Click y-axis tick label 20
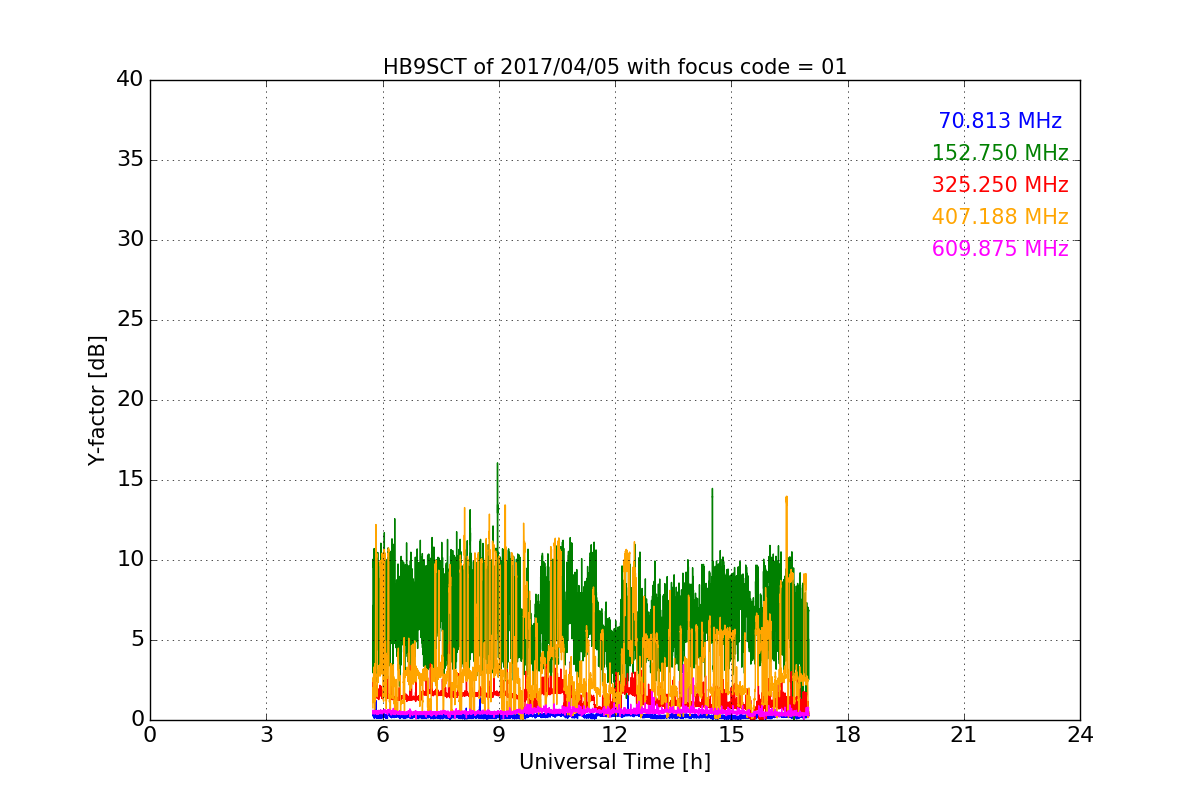Image resolution: width=1200 pixels, height=800 pixels. point(130,400)
